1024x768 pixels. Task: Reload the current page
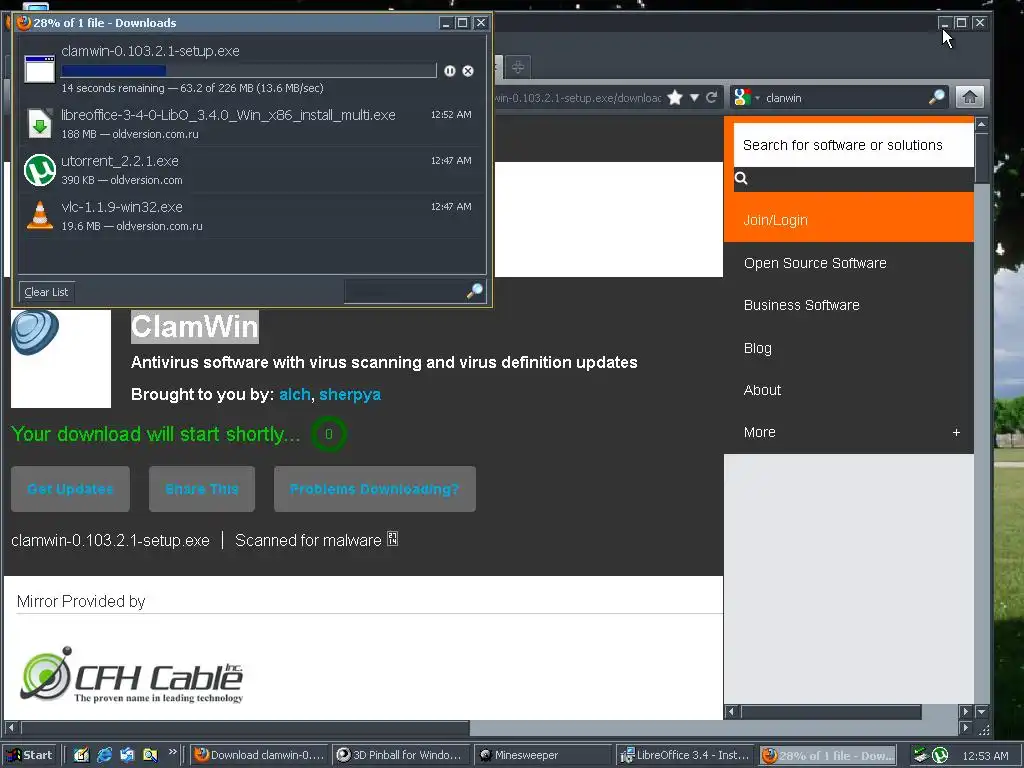tap(712, 98)
